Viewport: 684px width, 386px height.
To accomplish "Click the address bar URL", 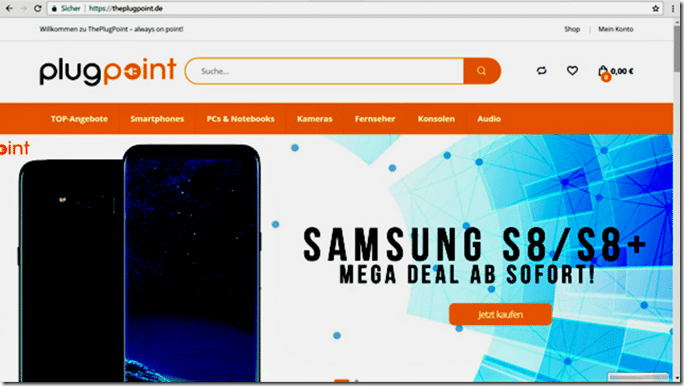I will pyautogui.click(x=126, y=9).
